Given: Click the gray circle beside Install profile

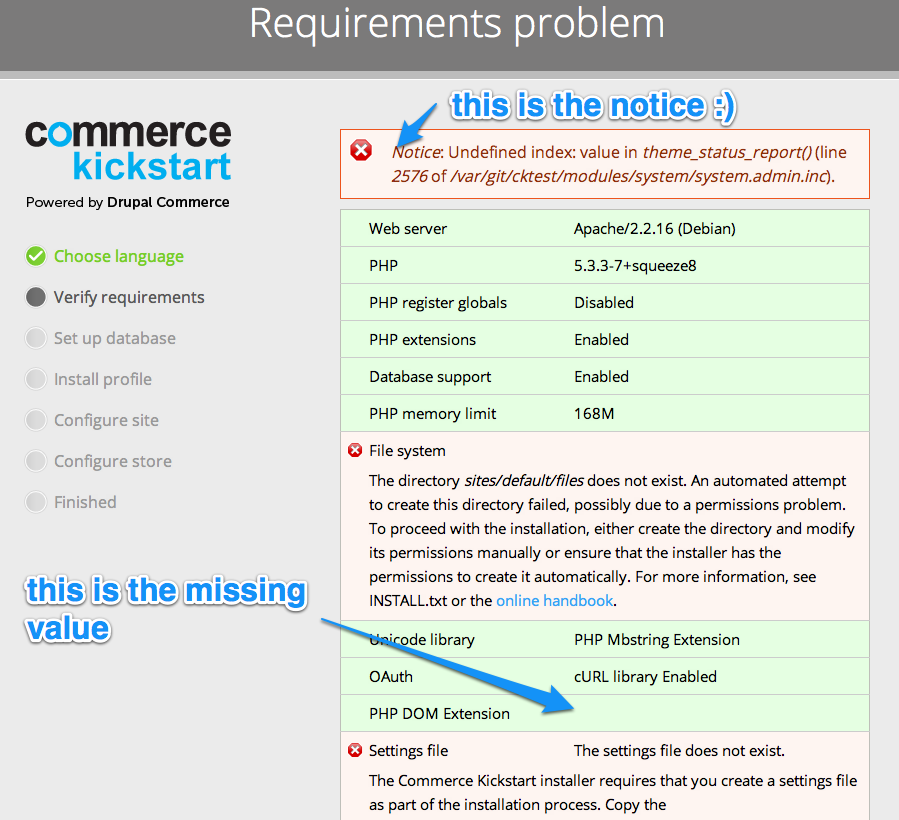Looking at the screenshot, I should 36,379.
